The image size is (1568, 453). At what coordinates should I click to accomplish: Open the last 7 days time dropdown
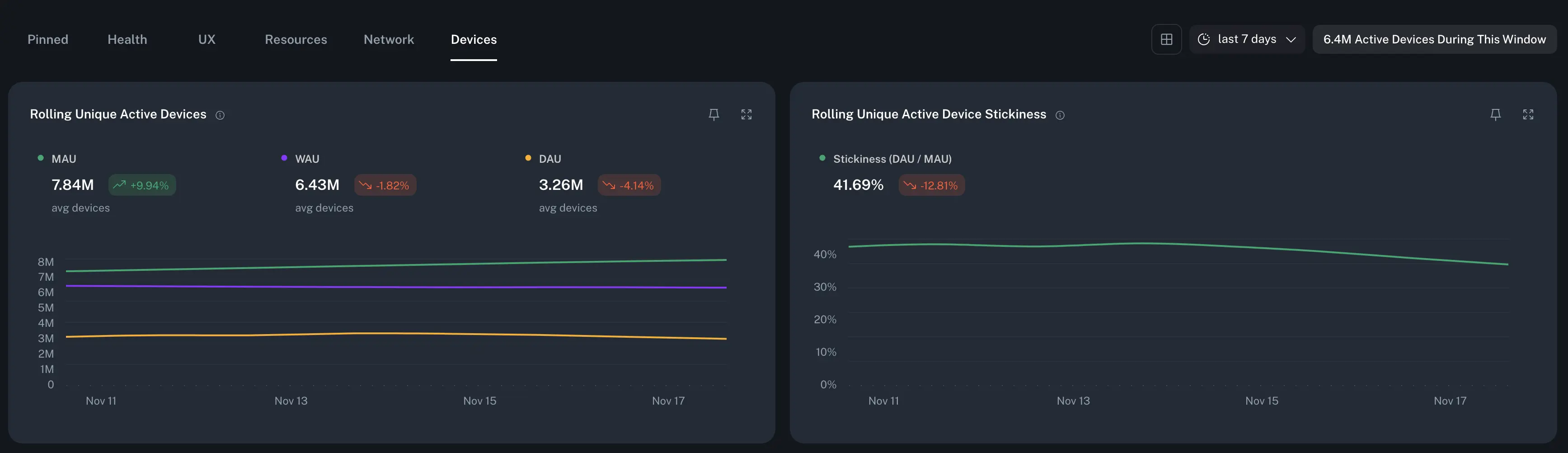(x=1247, y=40)
